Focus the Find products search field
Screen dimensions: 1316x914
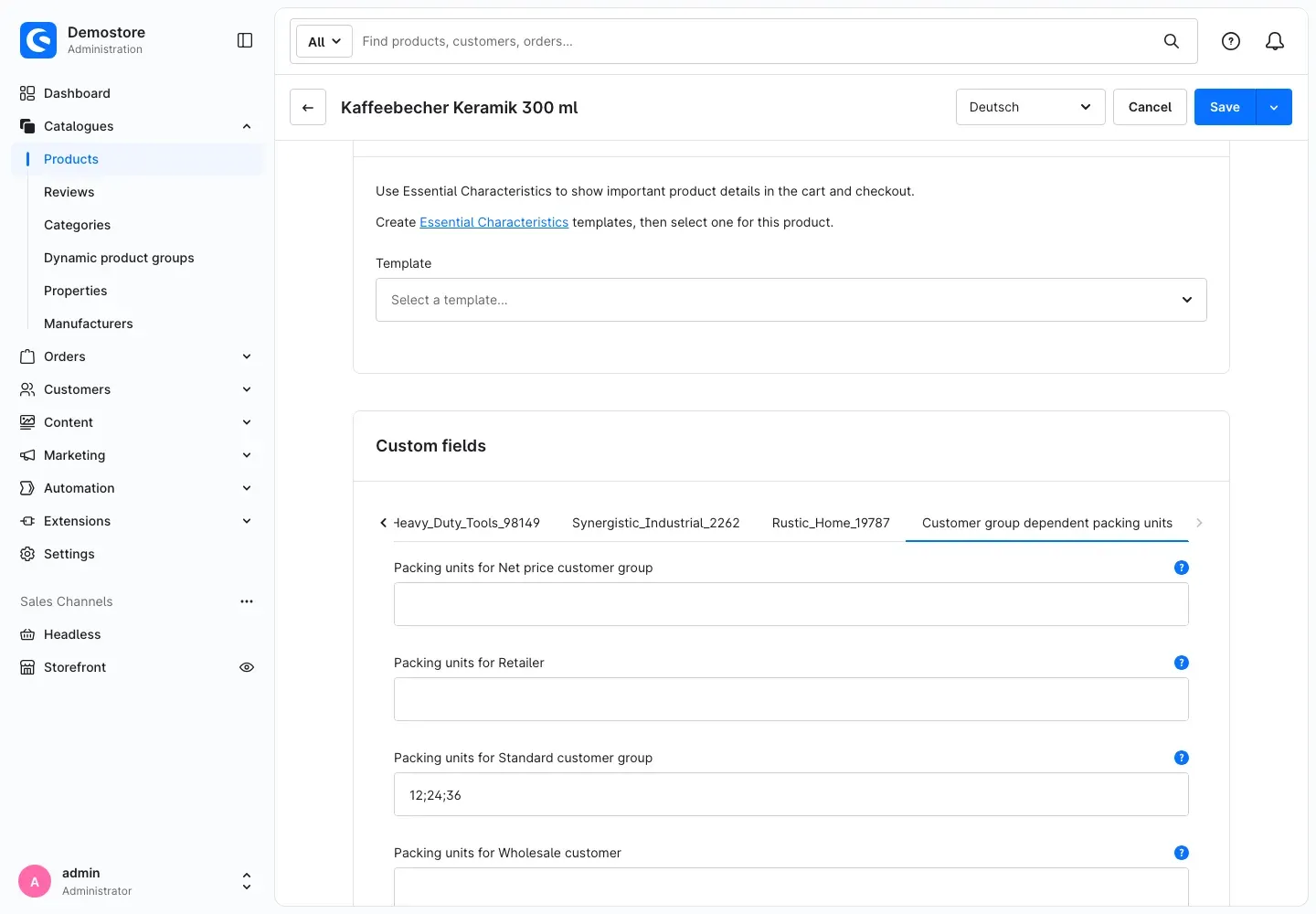754,41
